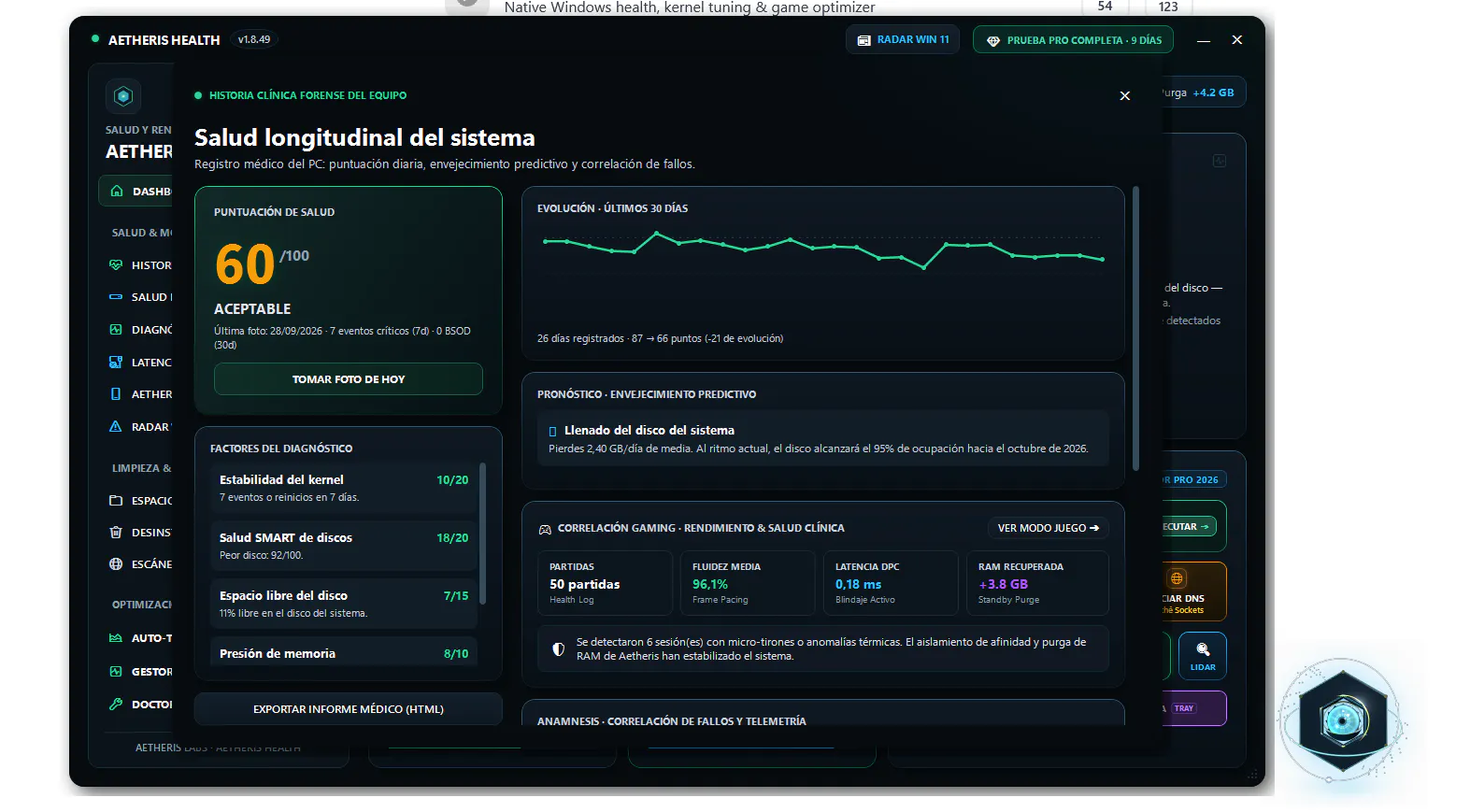The width and height of the screenshot is (1470, 812).
Task: Click the RAM Recuperada +3.8 GB card
Action: pos(1037,583)
